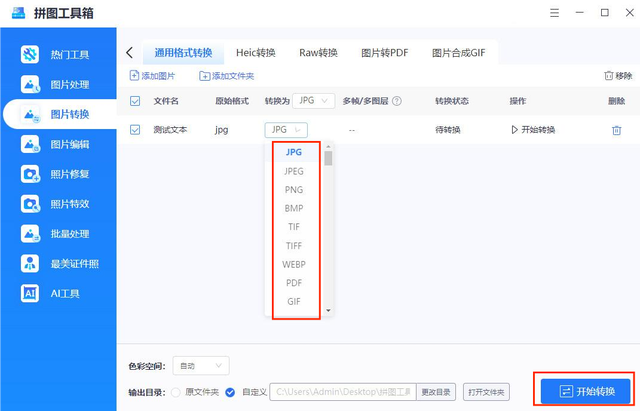Choose PDF from the format list
The height and width of the screenshot is (411, 640).
coord(294,283)
